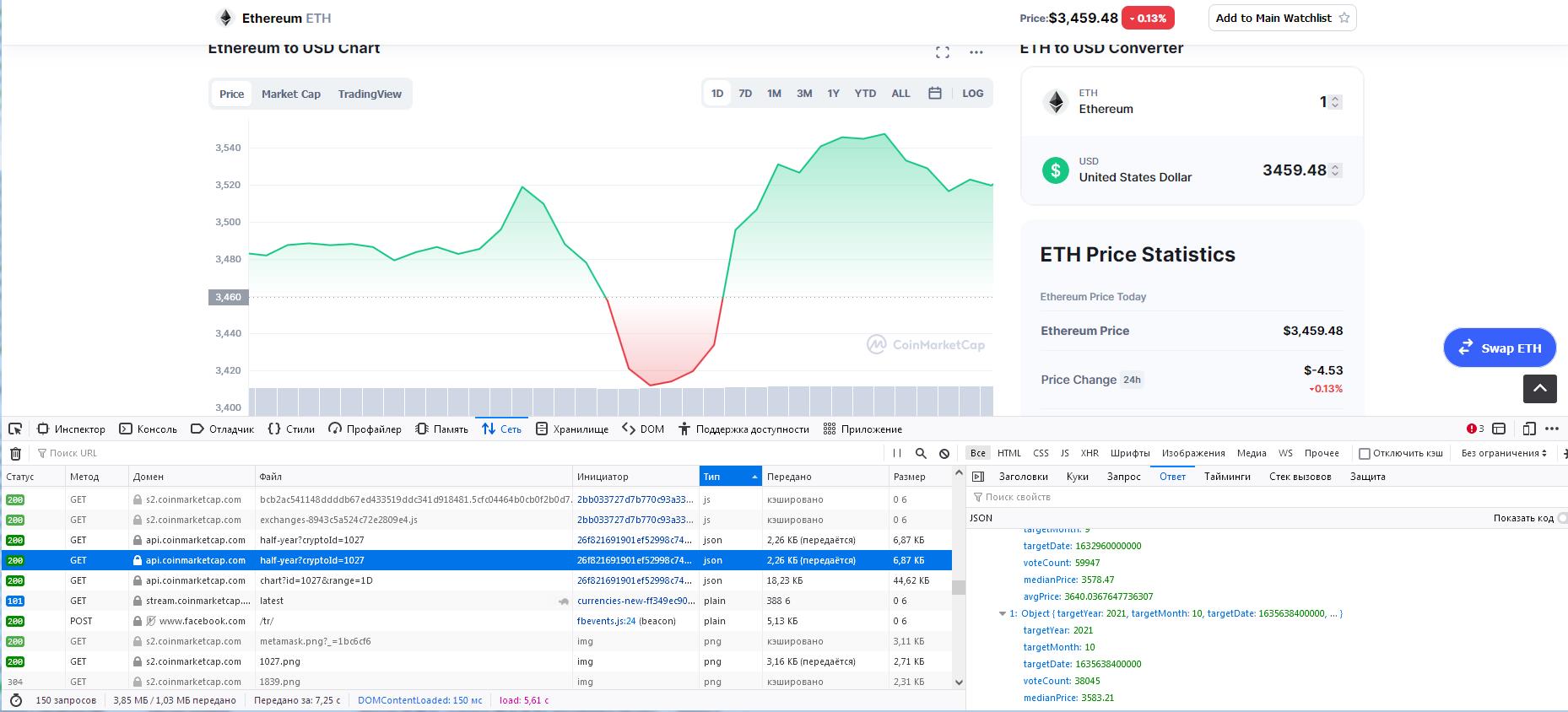Toggle the 'Показать код' raw switch

tap(1561, 518)
